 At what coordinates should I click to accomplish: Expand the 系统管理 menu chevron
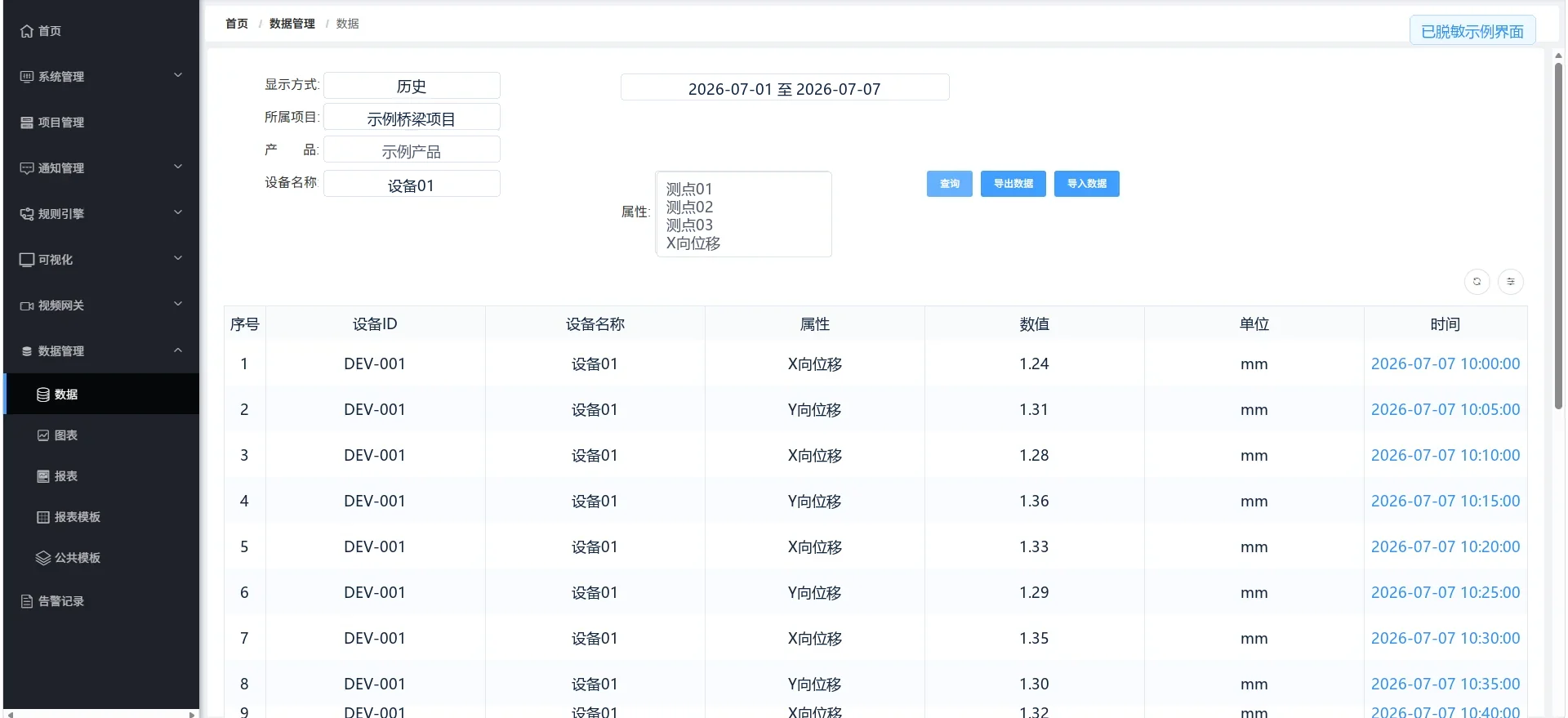click(x=178, y=75)
